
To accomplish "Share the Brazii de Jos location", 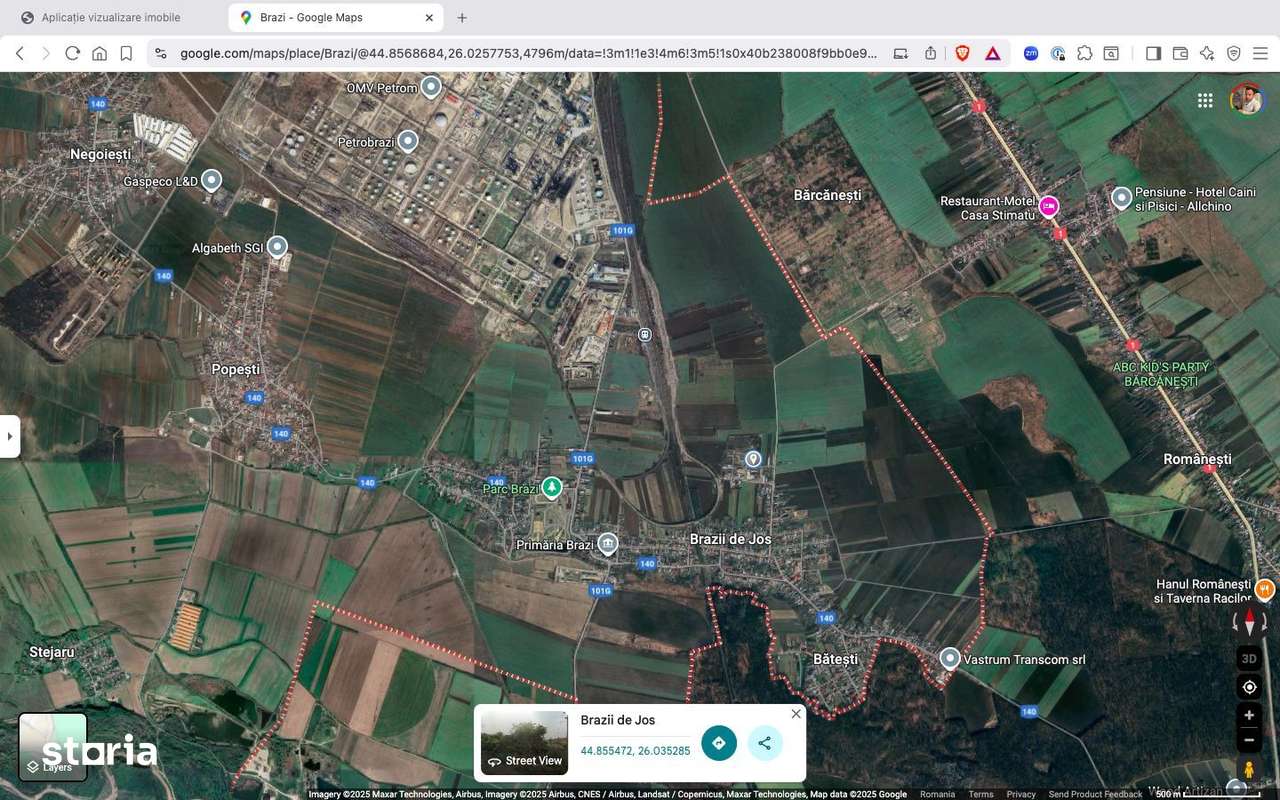I will [x=764, y=743].
